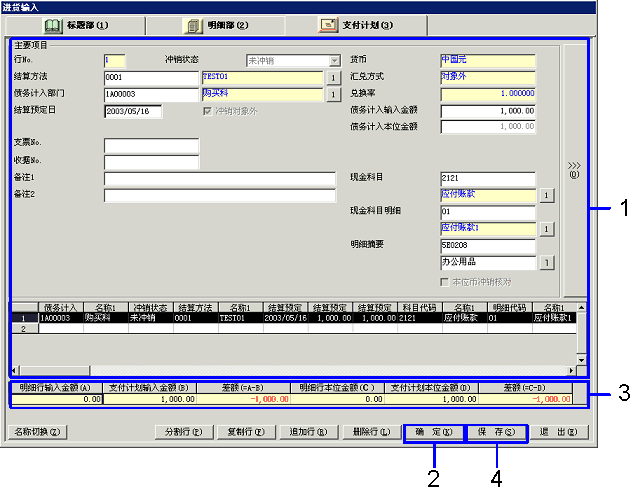Open 冲销状态 dropdown
The width and height of the screenshot is (631, 495).
click(334, 61)
